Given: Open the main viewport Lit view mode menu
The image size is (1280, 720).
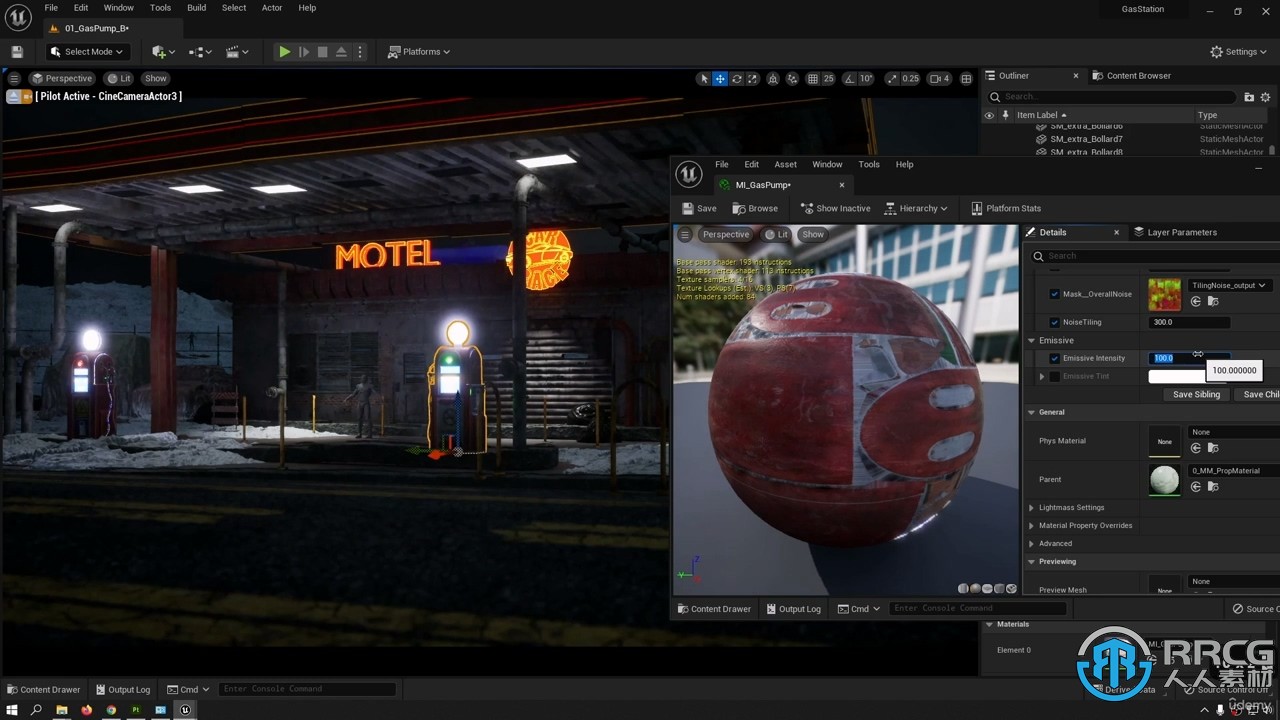Looking at the screenshot, I should pyautogui.click(x=119, y=79).
